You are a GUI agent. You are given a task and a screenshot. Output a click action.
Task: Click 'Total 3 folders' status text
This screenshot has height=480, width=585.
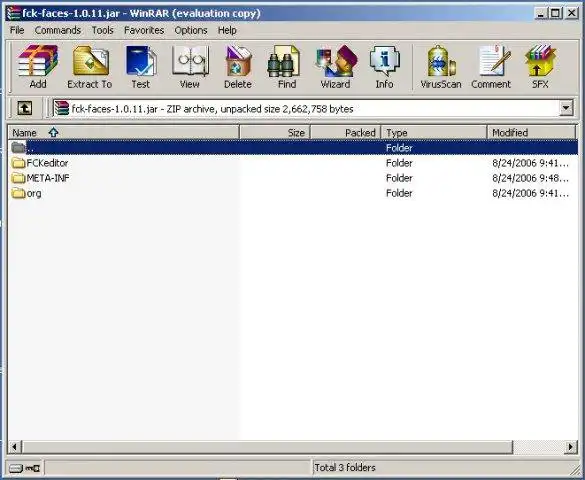tap(345, 468)
